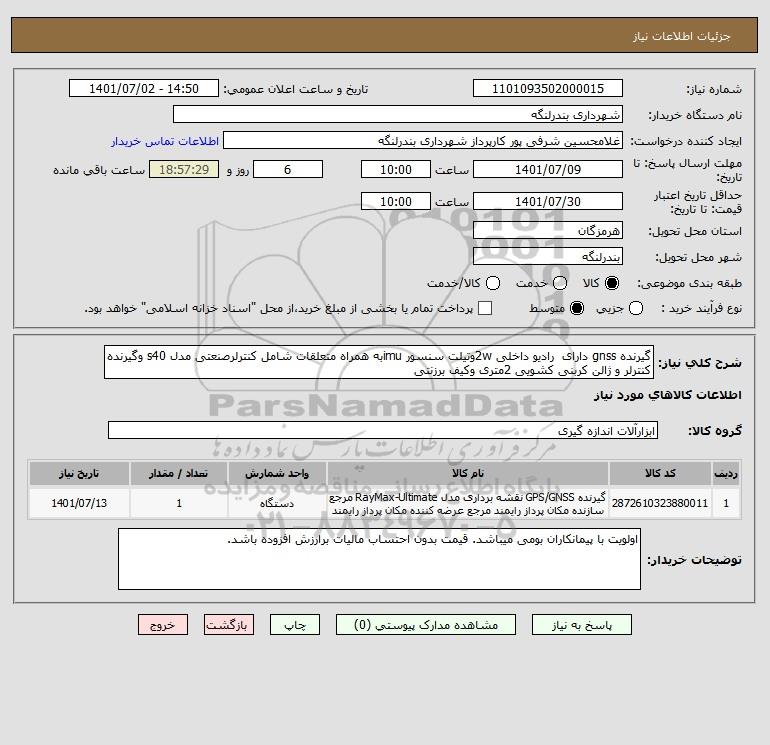Click the جزئیات اطلاعات نیاز header title
Image resolution: width=770 pixels, height=745 pixels.
(x=682, y=36)
